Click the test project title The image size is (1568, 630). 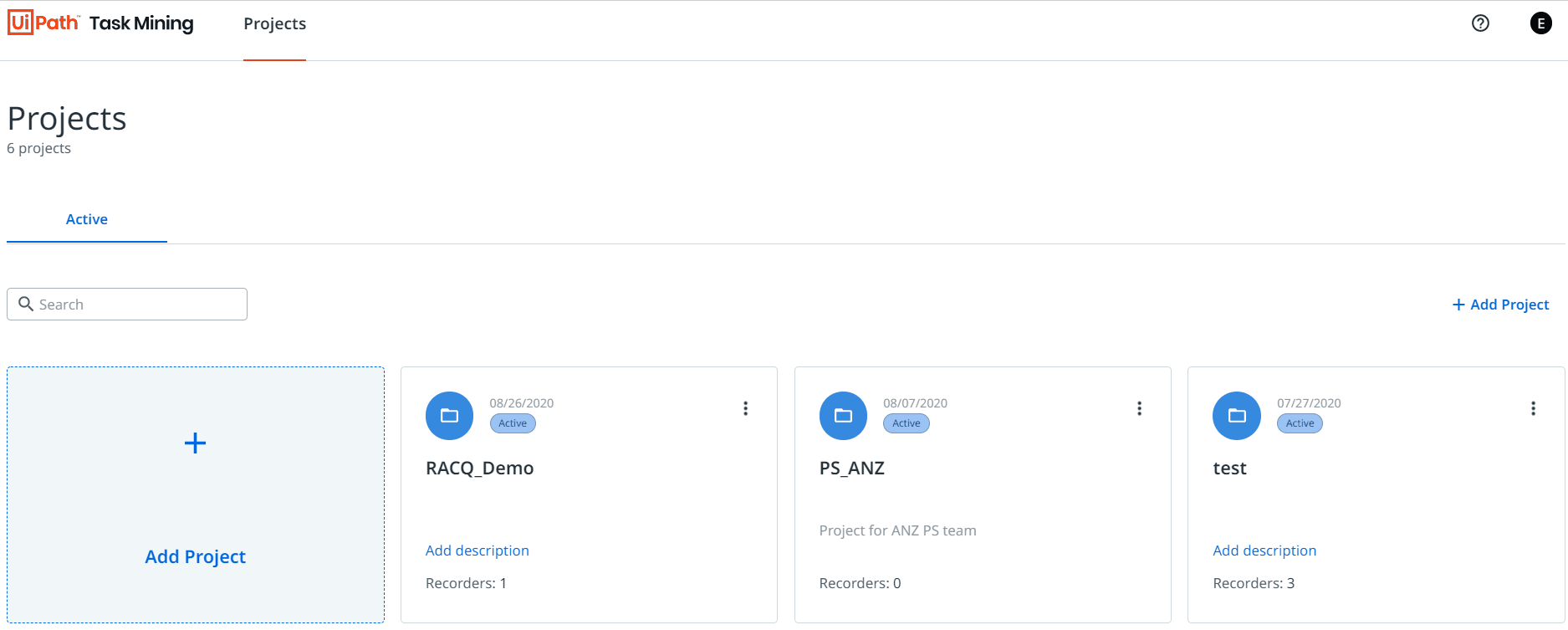tap(1229, 468)
